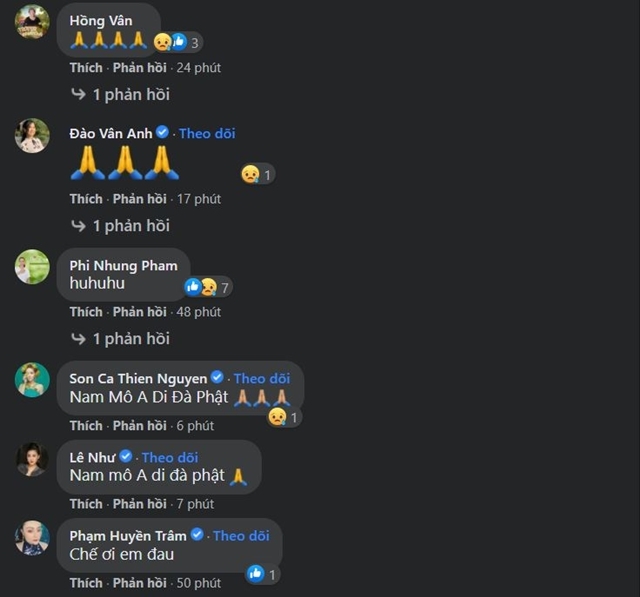Follow Lê Như via Theo dõi
The image size is (640, 597).
point(170,457)
